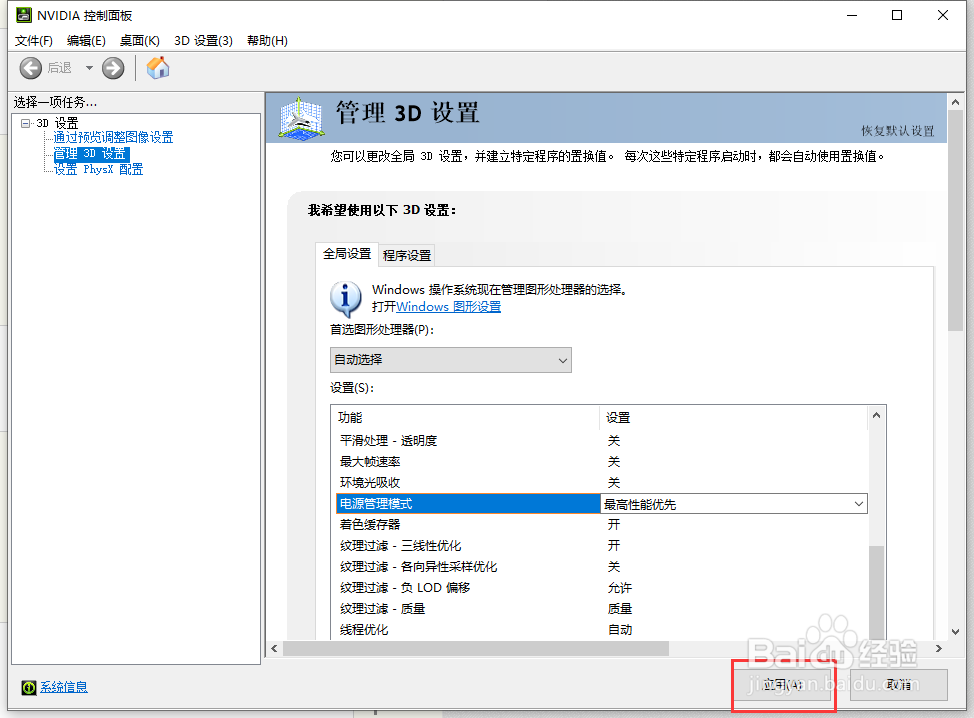Open the 电源管理模式 value dropdown
Viewport: 974px width, 718px height.
[860, 503]
